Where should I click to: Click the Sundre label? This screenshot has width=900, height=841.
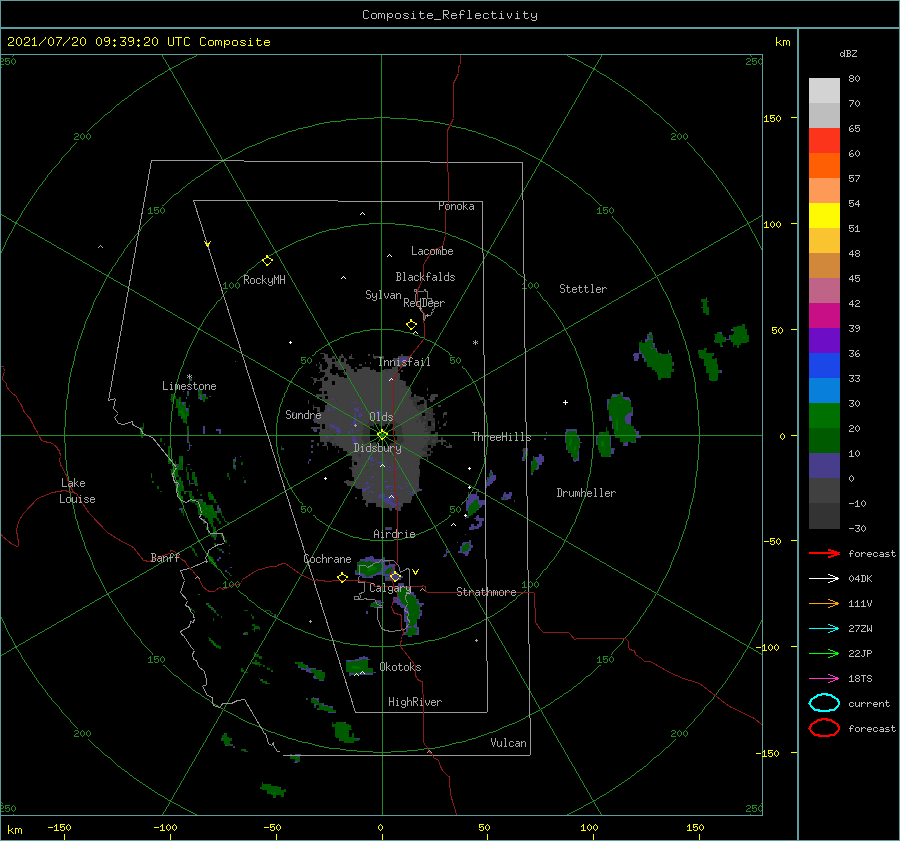click(303, 414)
